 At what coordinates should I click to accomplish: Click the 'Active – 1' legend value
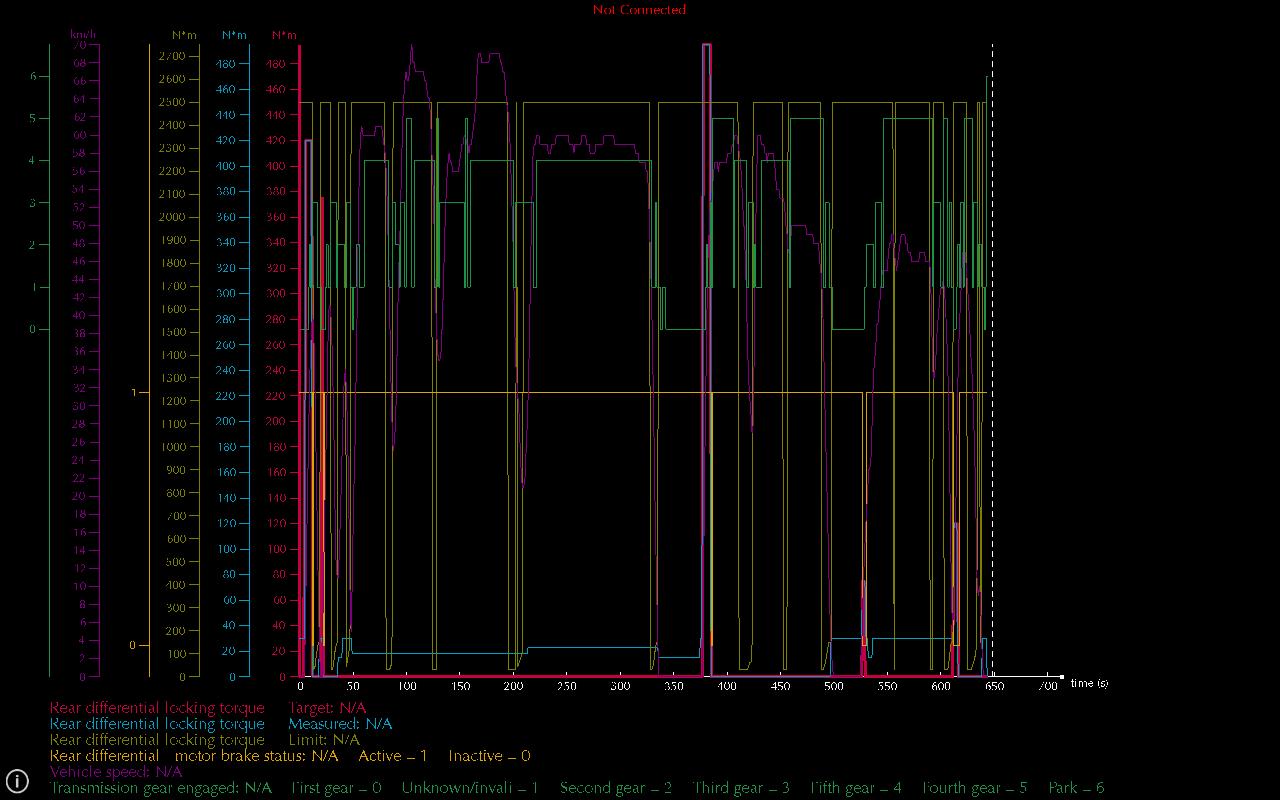pyautogui.click(x=393, y=756)
